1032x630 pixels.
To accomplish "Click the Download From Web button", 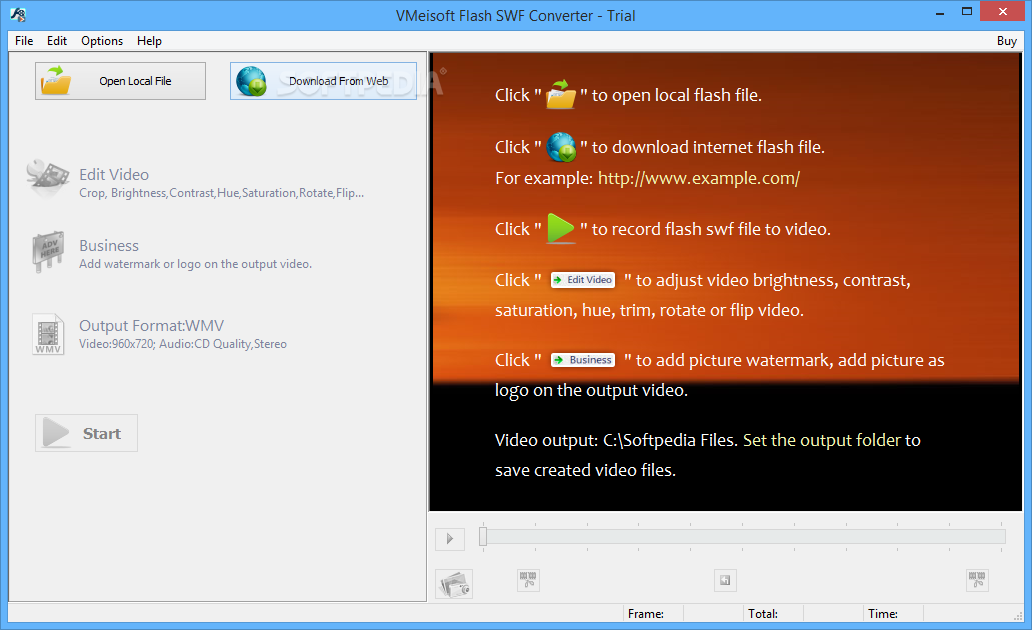I will (323, 81).
